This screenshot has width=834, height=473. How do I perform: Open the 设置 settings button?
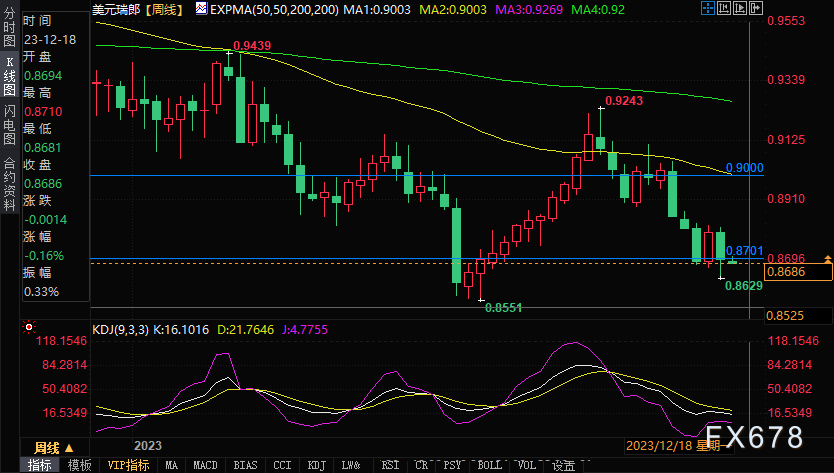[563, 465]
